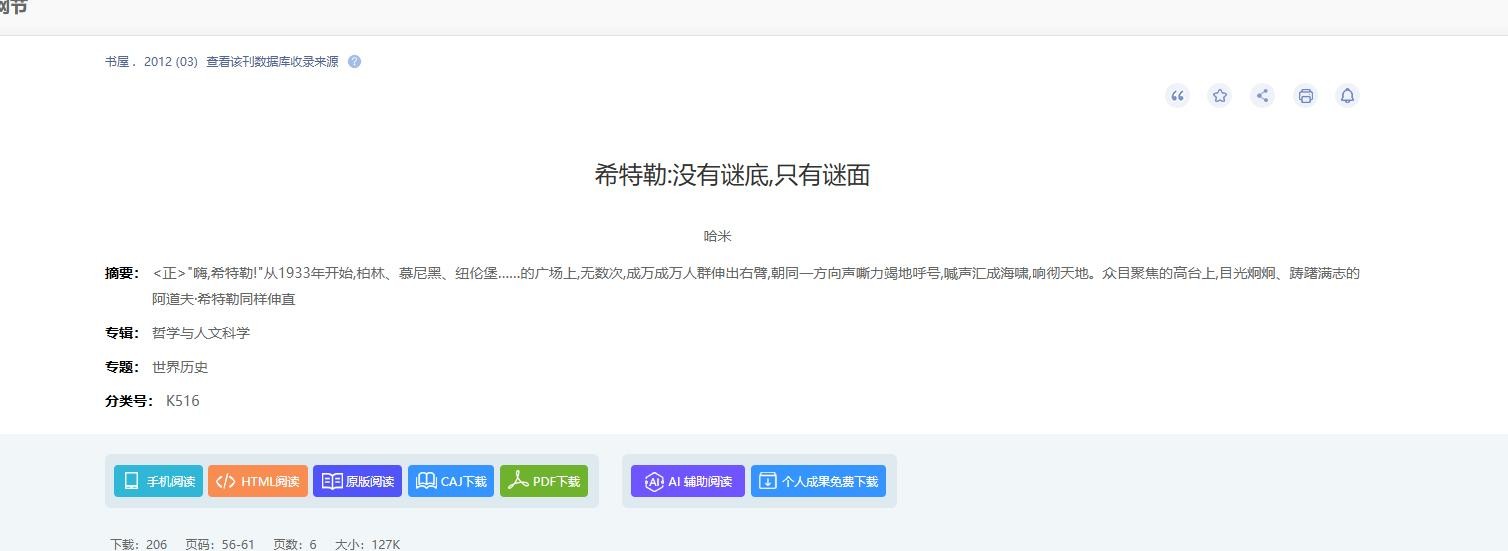Click the quote citation icon

(x=1177, y=96)
